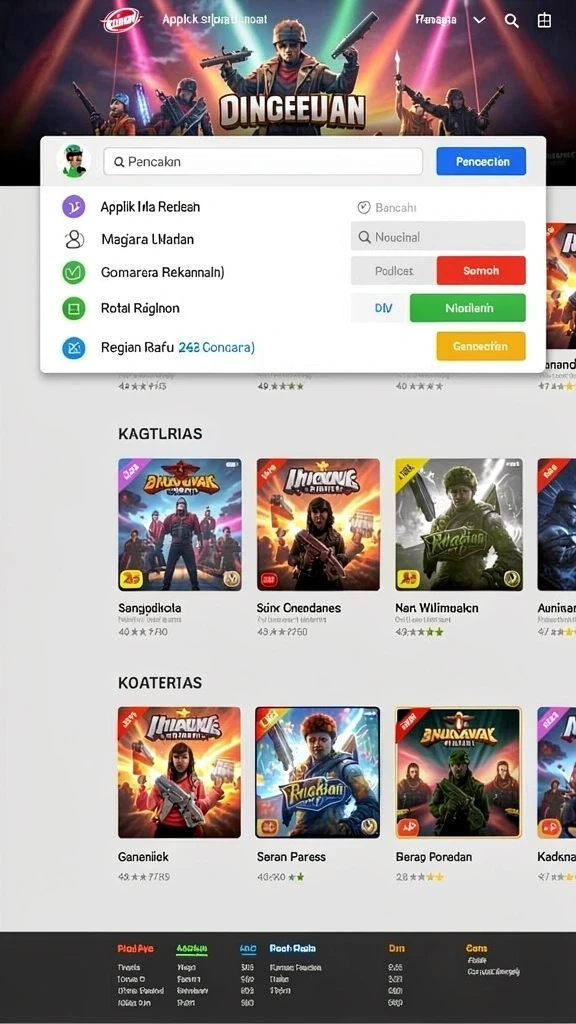Open Applik Ila Redeah entry
This screenshot has width=576, height=1024.
coord(150,207)
